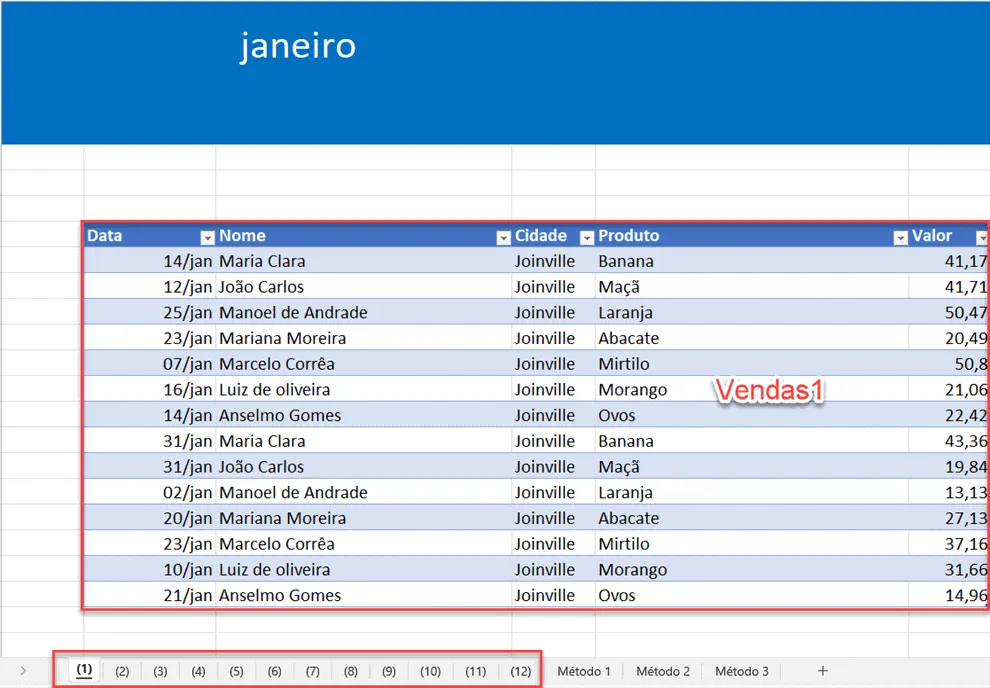Switch to sheet tab (7)
This screenshot has height=688, width=990.
click(x=313, y=671)
